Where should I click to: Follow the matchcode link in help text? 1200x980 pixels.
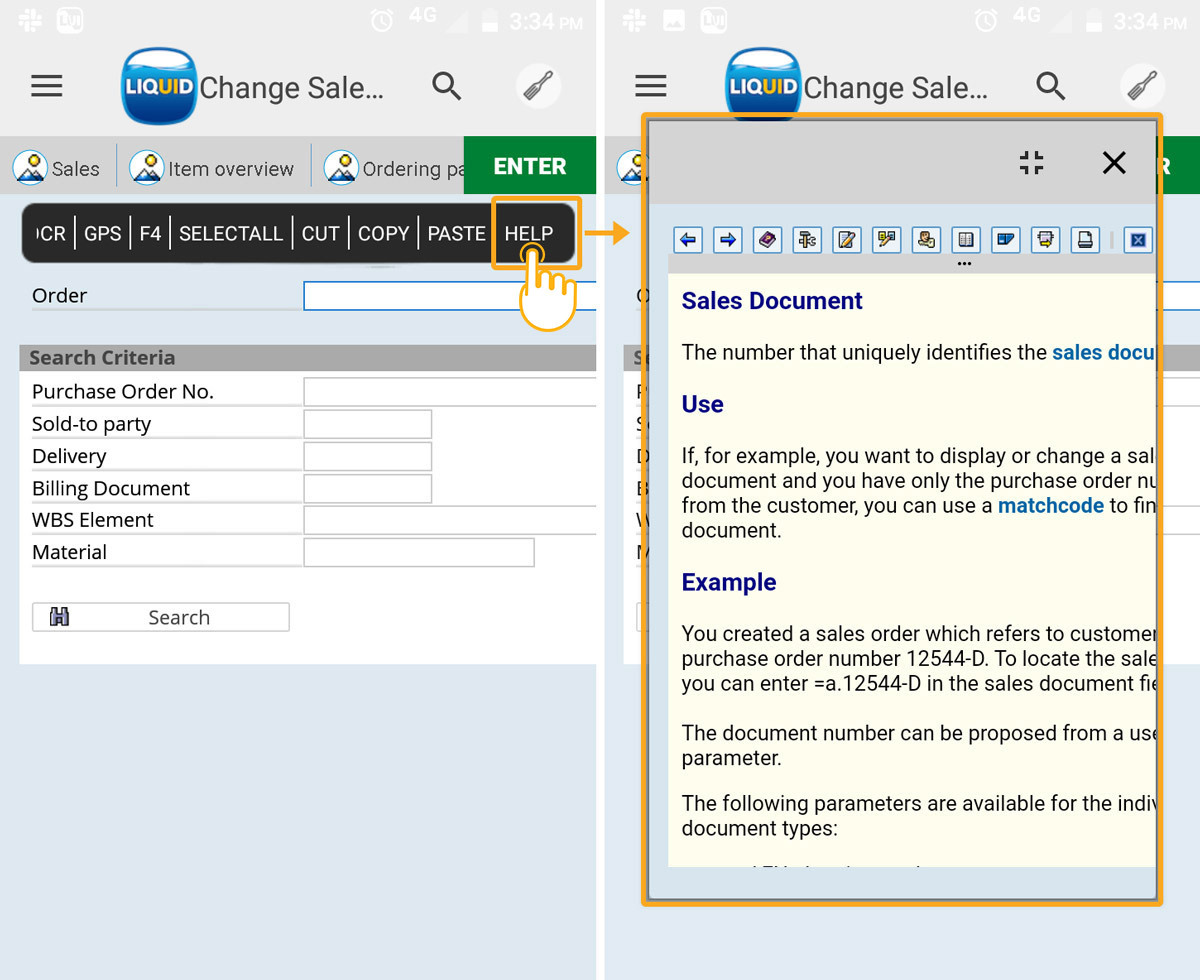click(x=1050, y=506)
